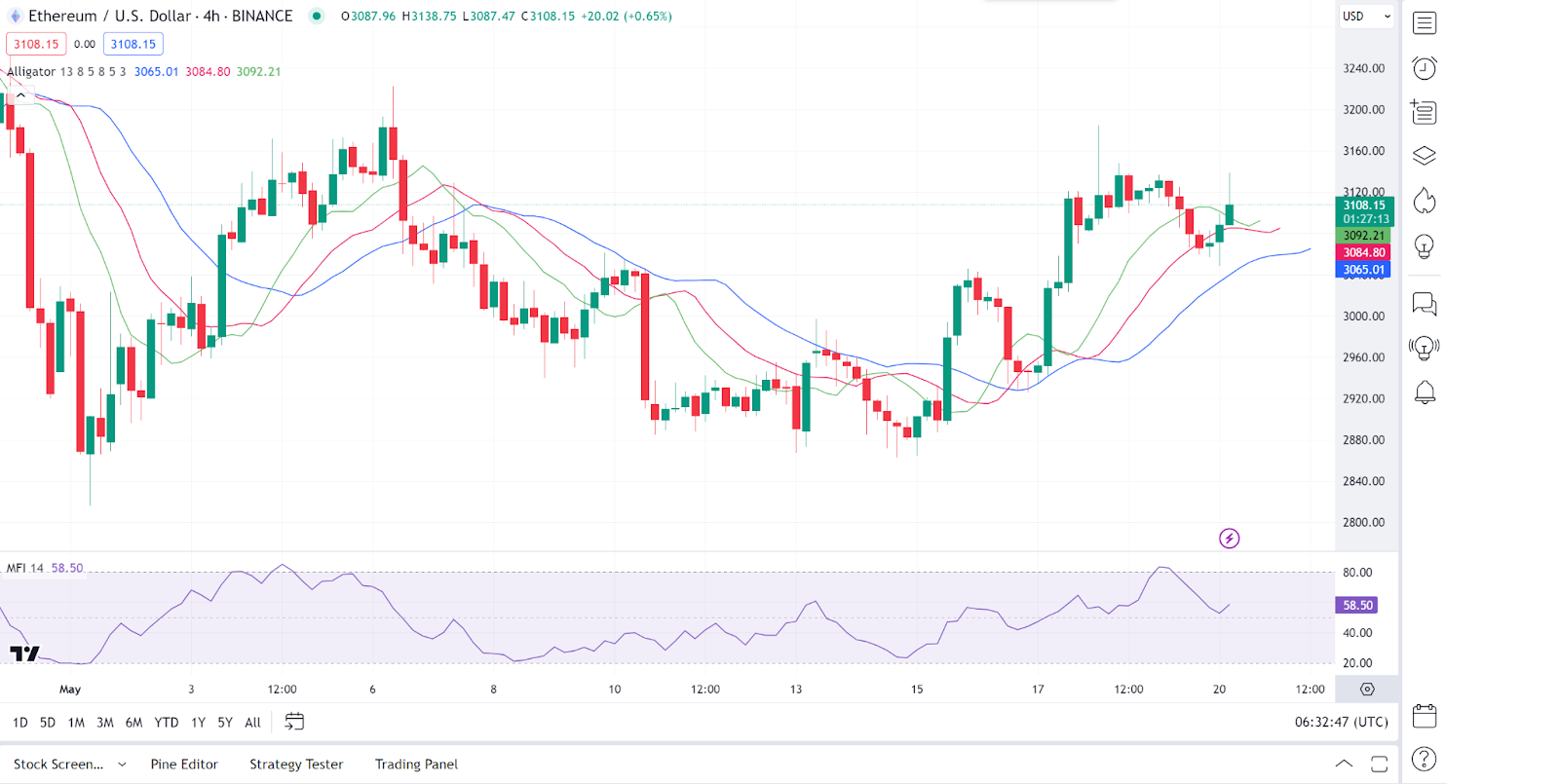This screenshot has width=1559, height=784.
Task: Maximize the bottom panel square icon
Action: tap(1379, 765)
